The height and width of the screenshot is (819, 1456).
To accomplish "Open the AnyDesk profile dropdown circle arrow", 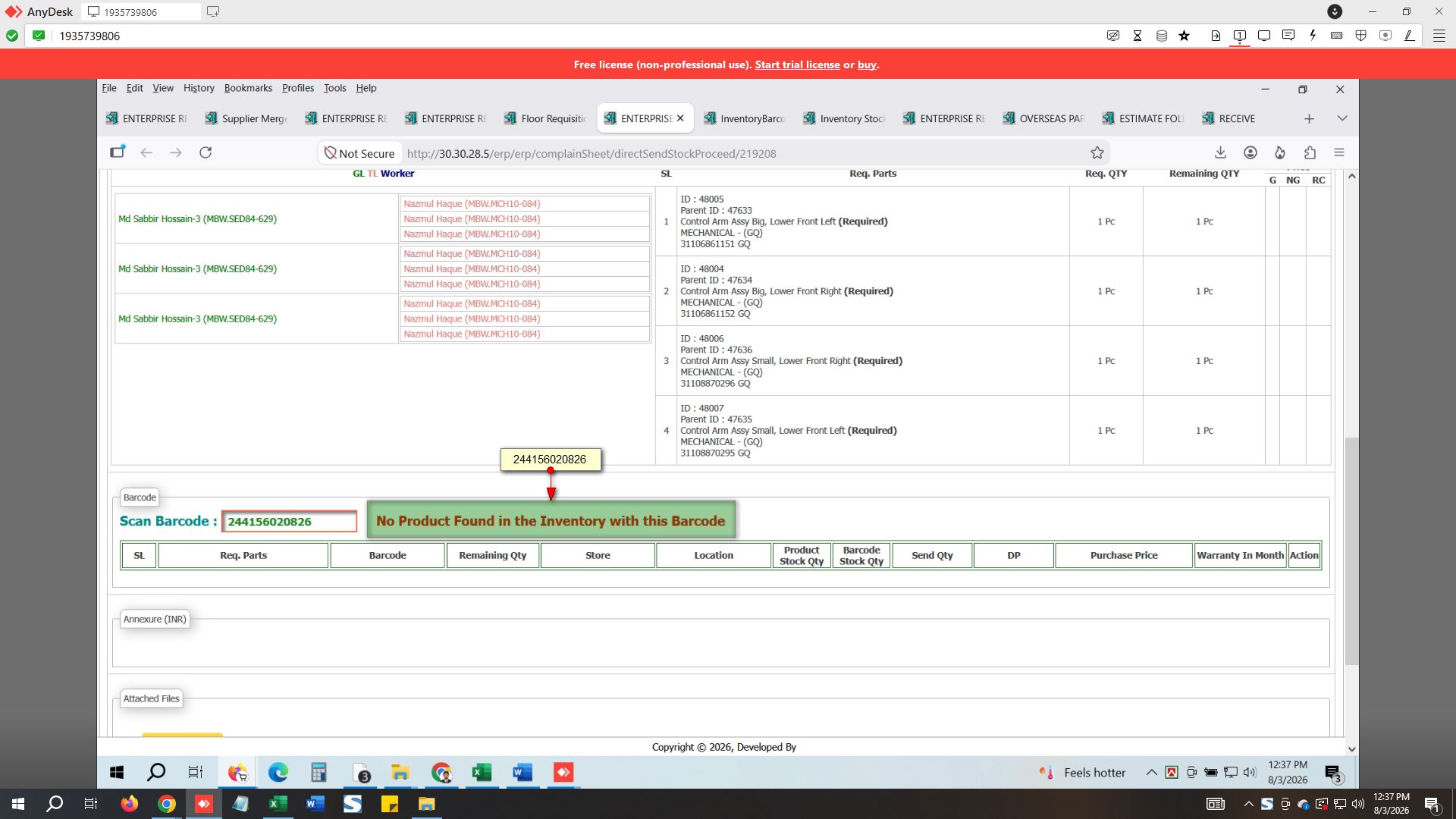I will pos(1335,11).
